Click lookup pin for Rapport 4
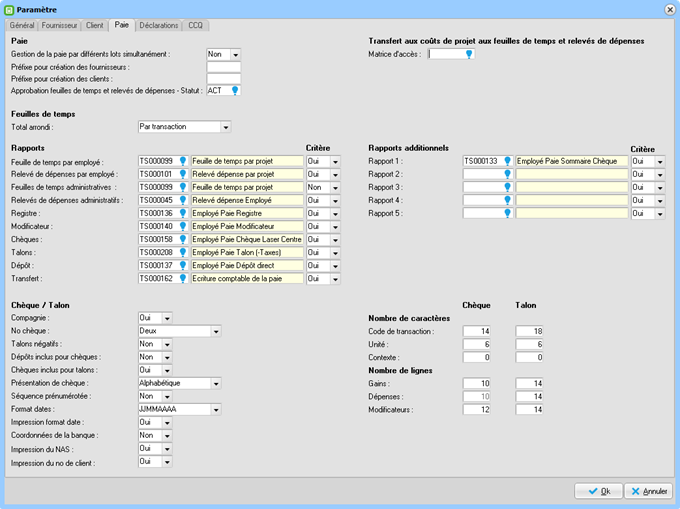The image size is (680, 509). coord(507,200)
